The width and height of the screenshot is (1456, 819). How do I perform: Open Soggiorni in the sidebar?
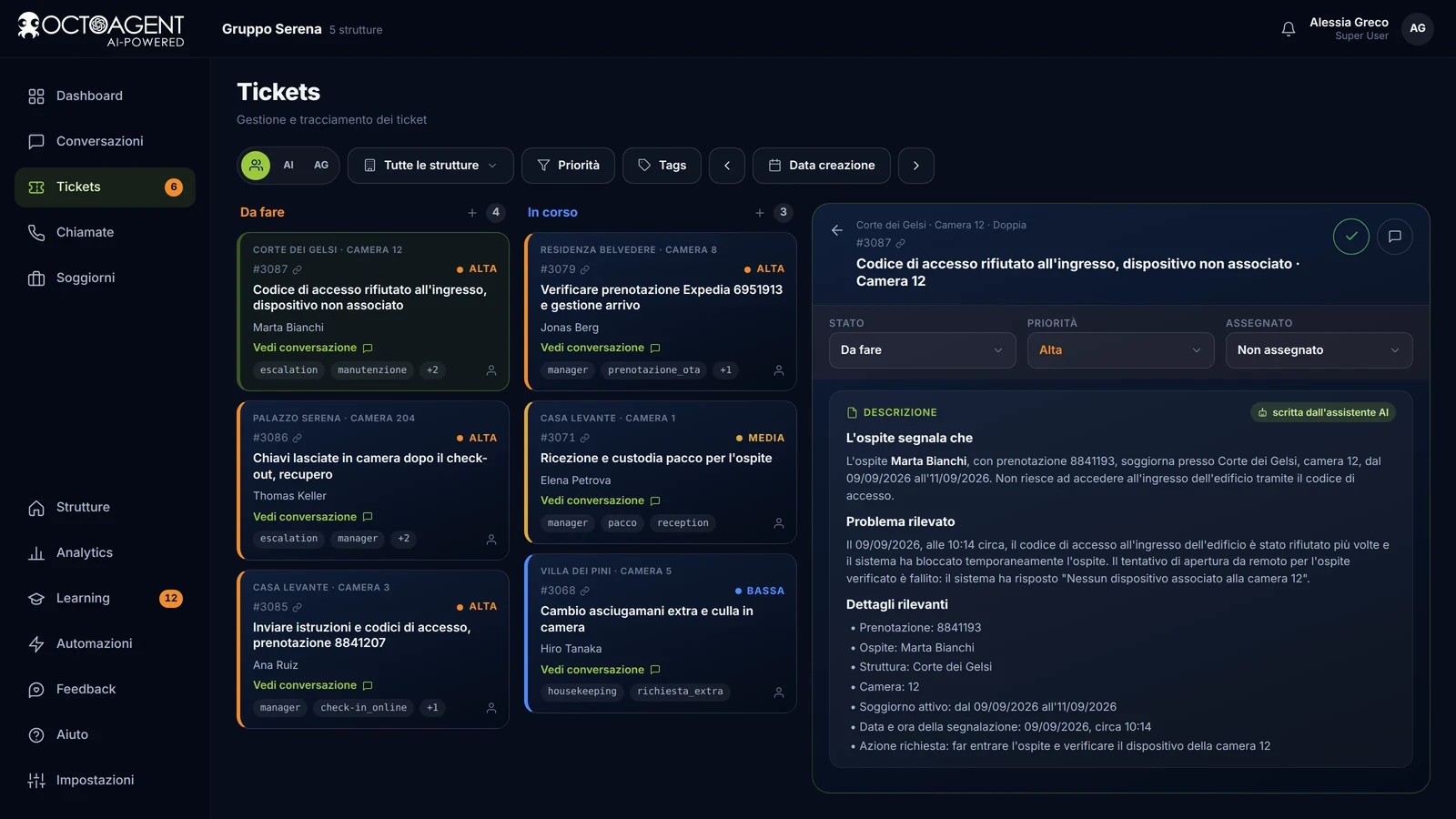tap(105, 278)
